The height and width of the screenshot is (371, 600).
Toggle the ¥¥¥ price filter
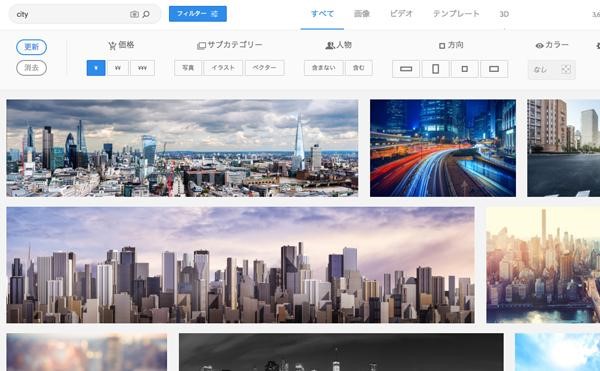(x=142, y=68)
